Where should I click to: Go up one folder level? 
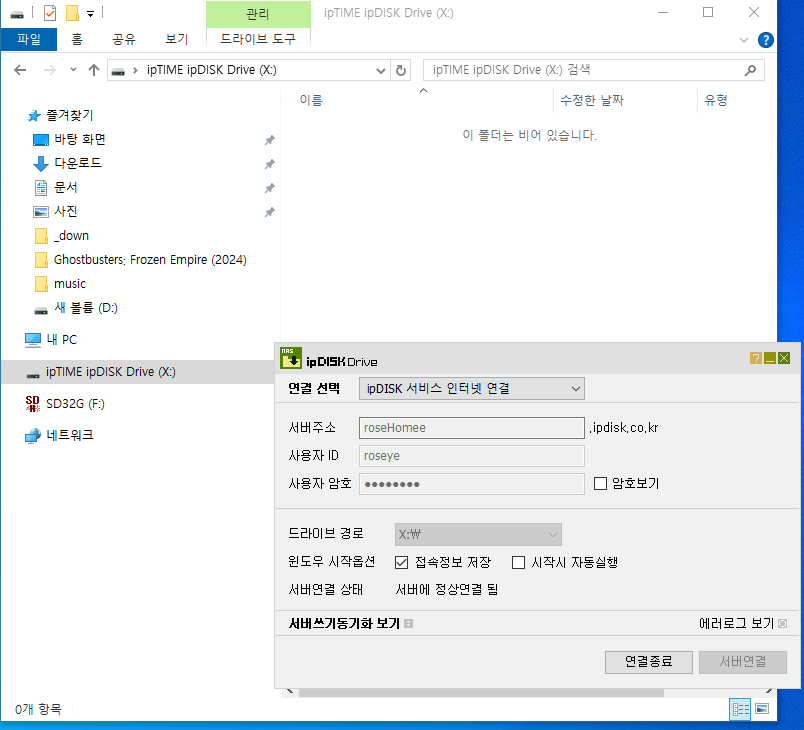coord(94,70)
